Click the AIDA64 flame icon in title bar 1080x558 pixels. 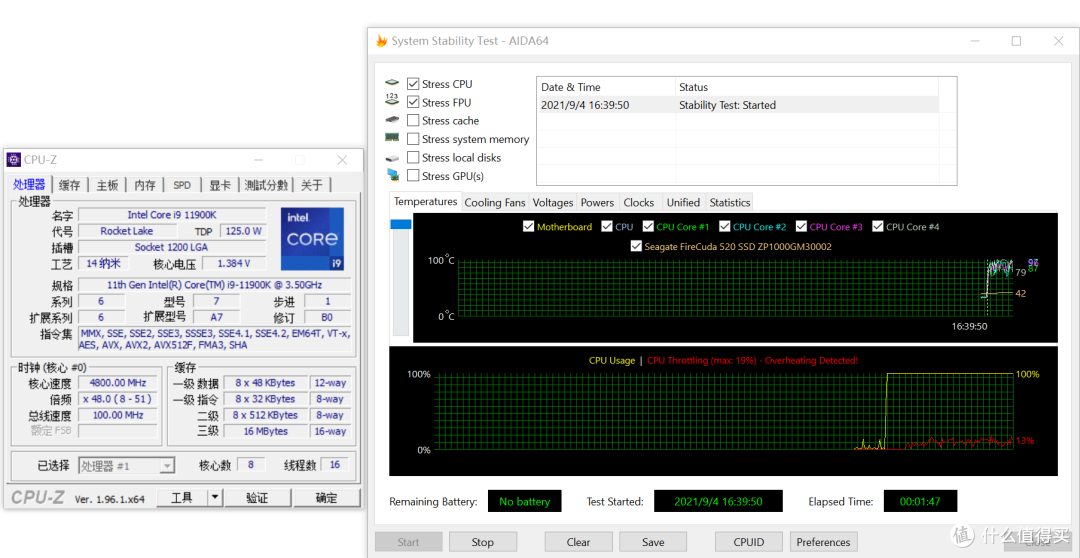click(x=381, y=41)
